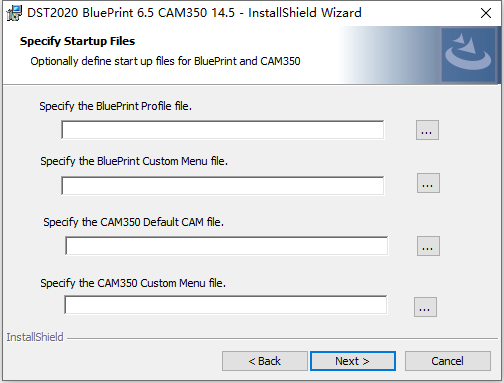504x383 pixels.
Task: Click the 'Optionally define start up files' description
Action: (x=165, y=61)
